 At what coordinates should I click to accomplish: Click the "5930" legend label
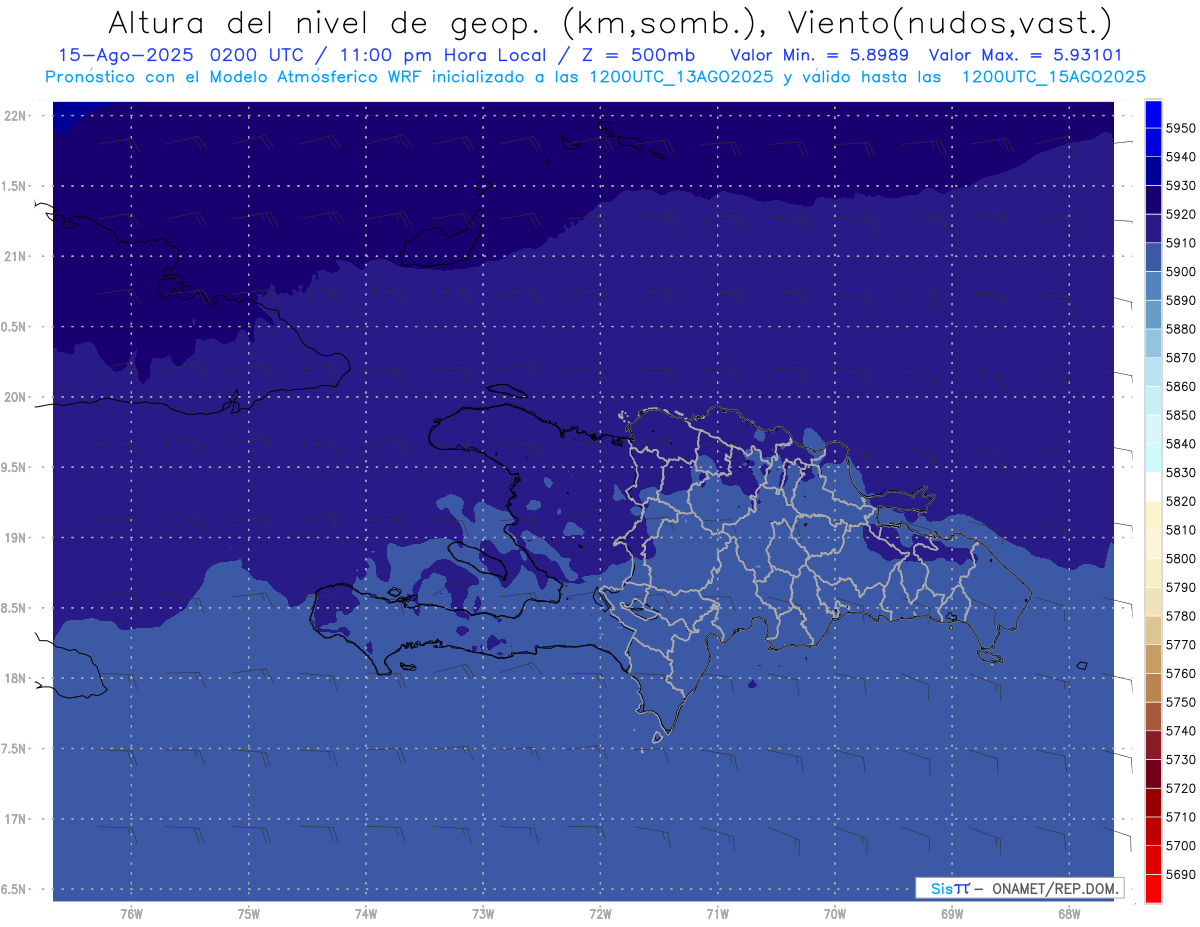click(1180, 186)
